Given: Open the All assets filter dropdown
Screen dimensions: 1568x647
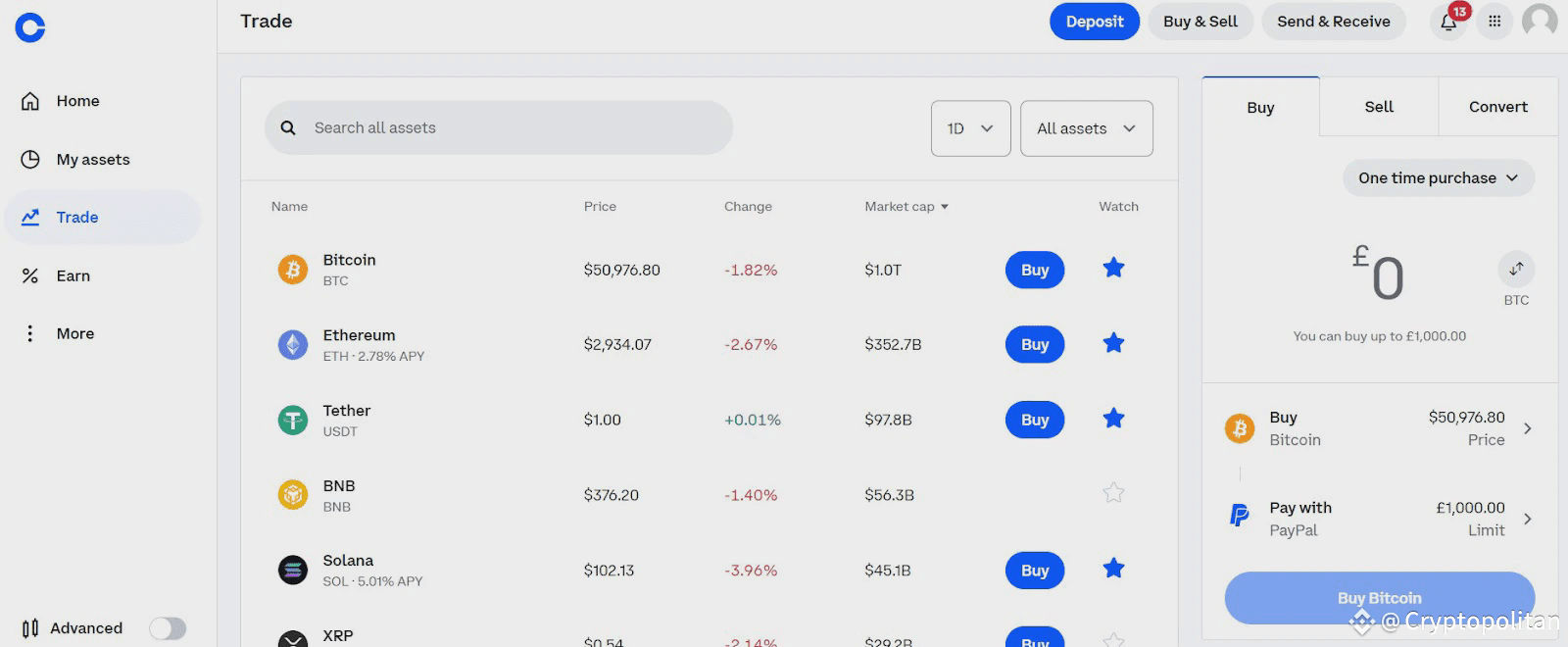Looking at the screenshot, I should [1086, 128].
